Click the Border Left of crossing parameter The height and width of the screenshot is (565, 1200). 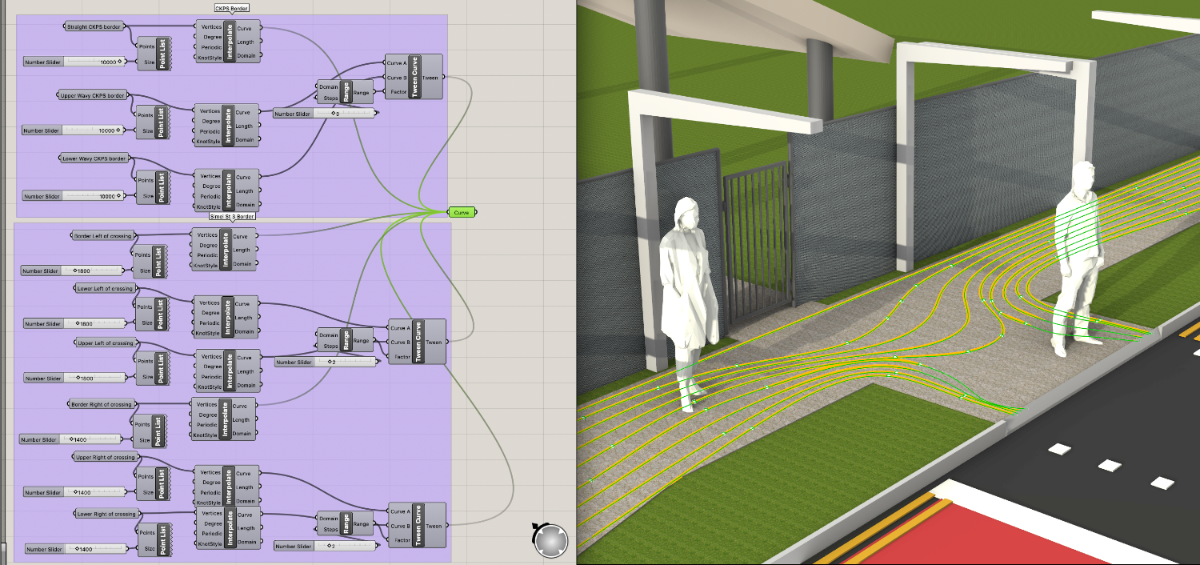(x=102, y=236)
